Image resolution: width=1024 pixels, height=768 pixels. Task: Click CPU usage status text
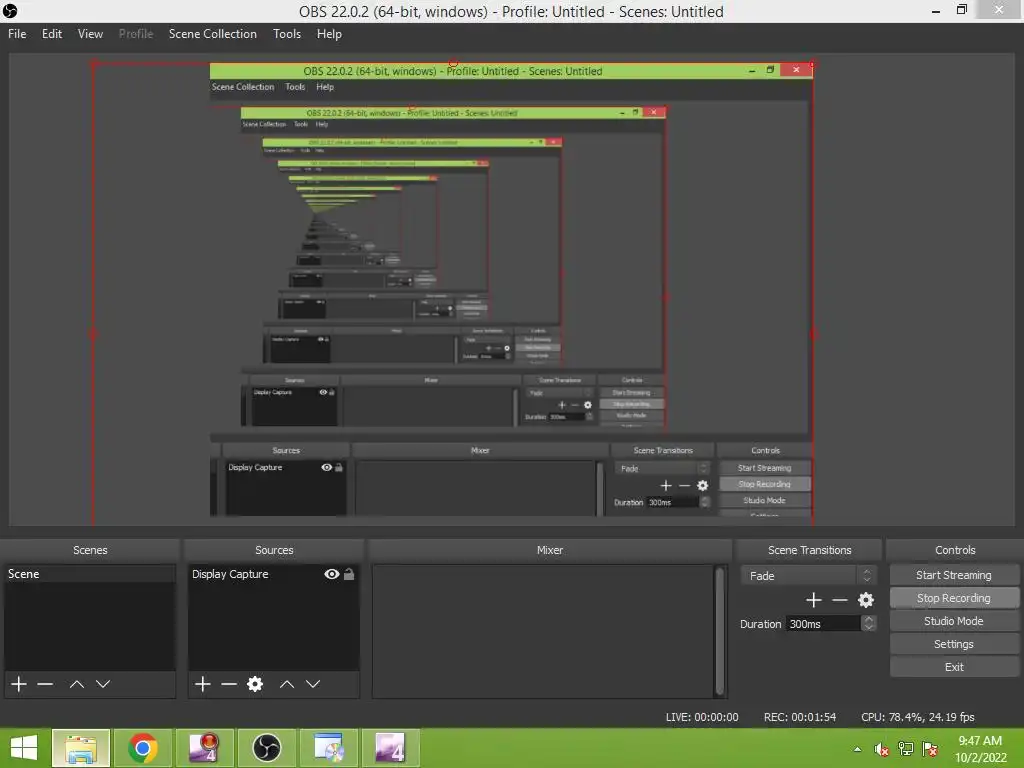point(918,717)
